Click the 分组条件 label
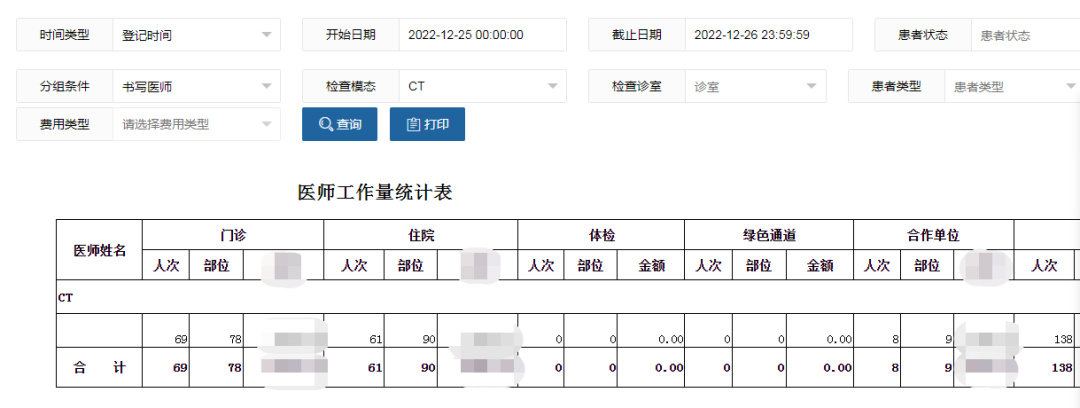This screenshot has width=1080, height=408. pyautogui.click(x=65, y=86)
